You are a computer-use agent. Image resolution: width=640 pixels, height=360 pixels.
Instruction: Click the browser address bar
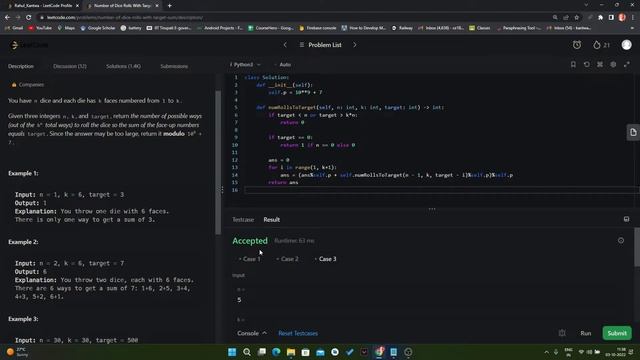click(294, 18)
